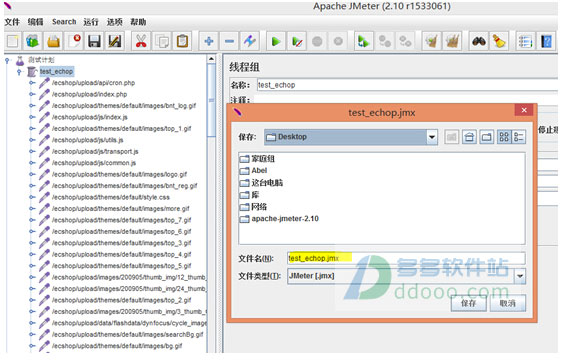The image size is (563, 361).
Task: Open the Search menu
Action: point(64,22)
